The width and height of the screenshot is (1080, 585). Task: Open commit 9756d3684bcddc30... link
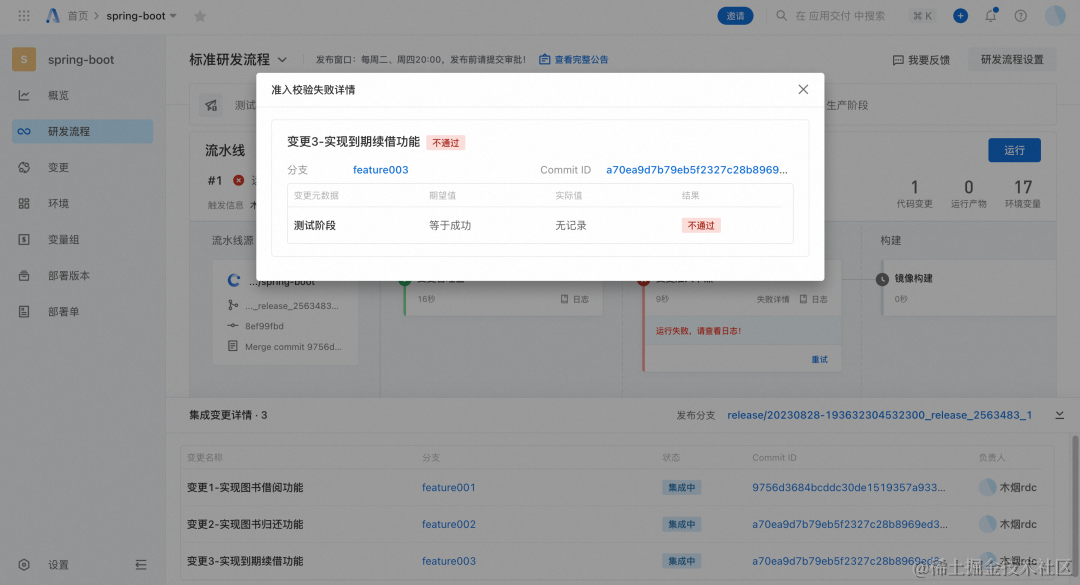click(x=849, y=487)
